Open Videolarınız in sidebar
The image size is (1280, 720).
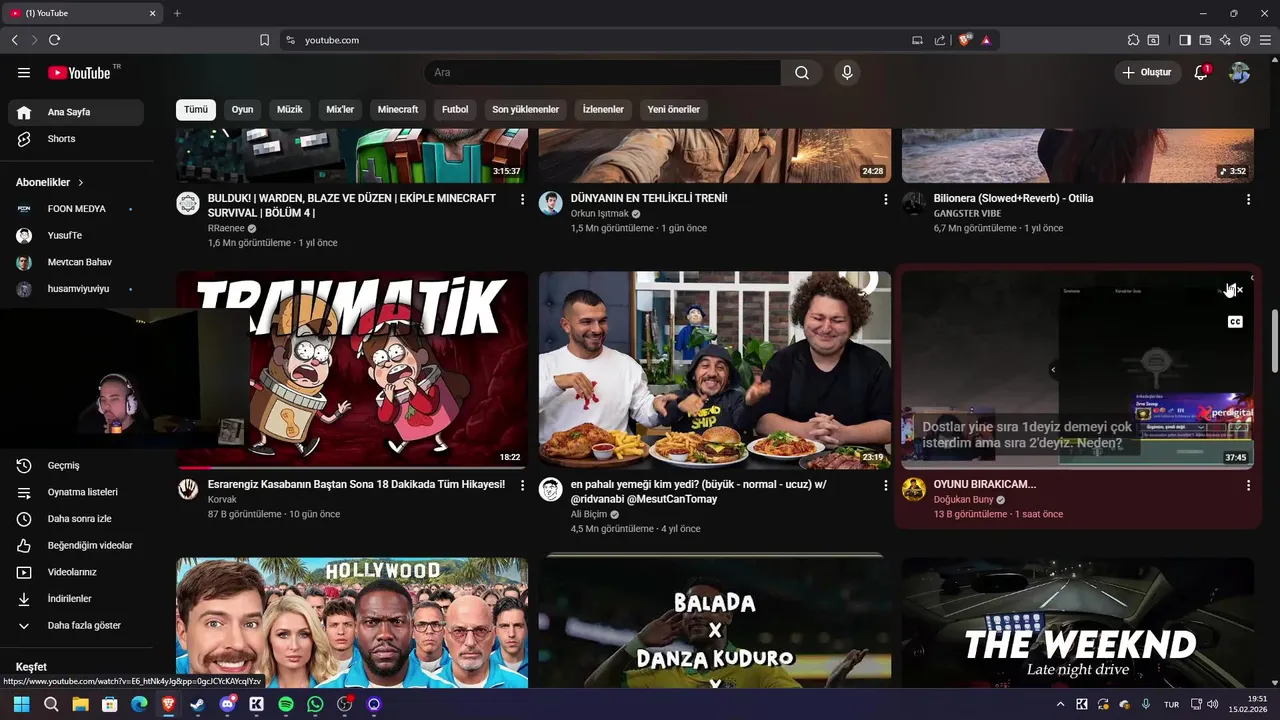(x=76, y=572)
